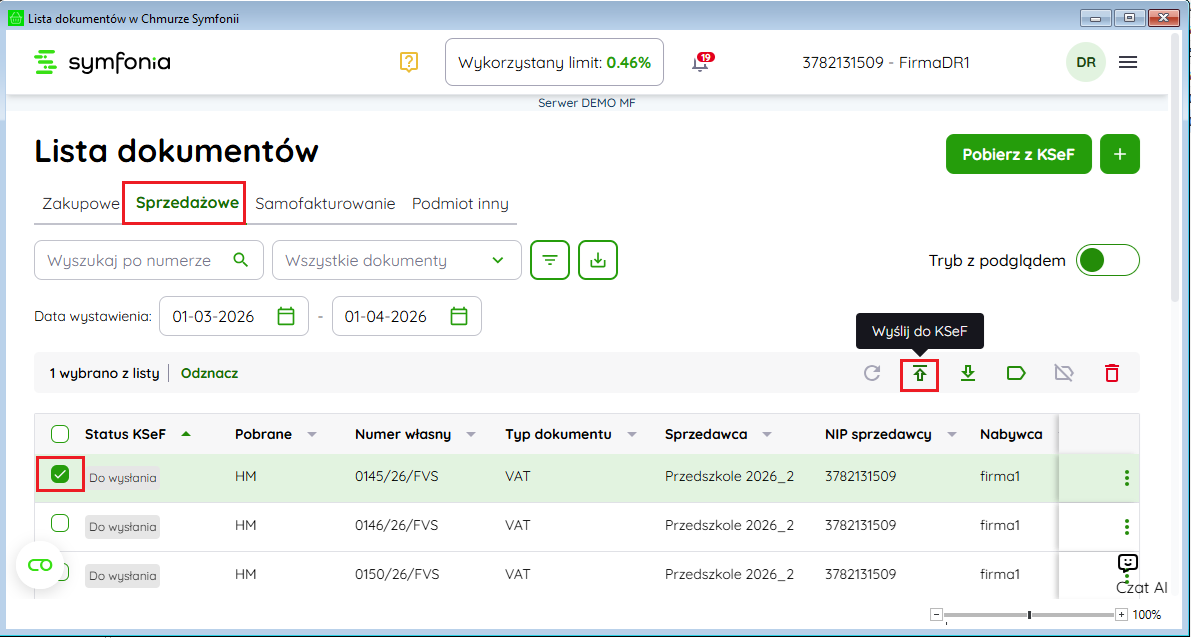
Task: Click the yellow help question icon
Action: 408,62
